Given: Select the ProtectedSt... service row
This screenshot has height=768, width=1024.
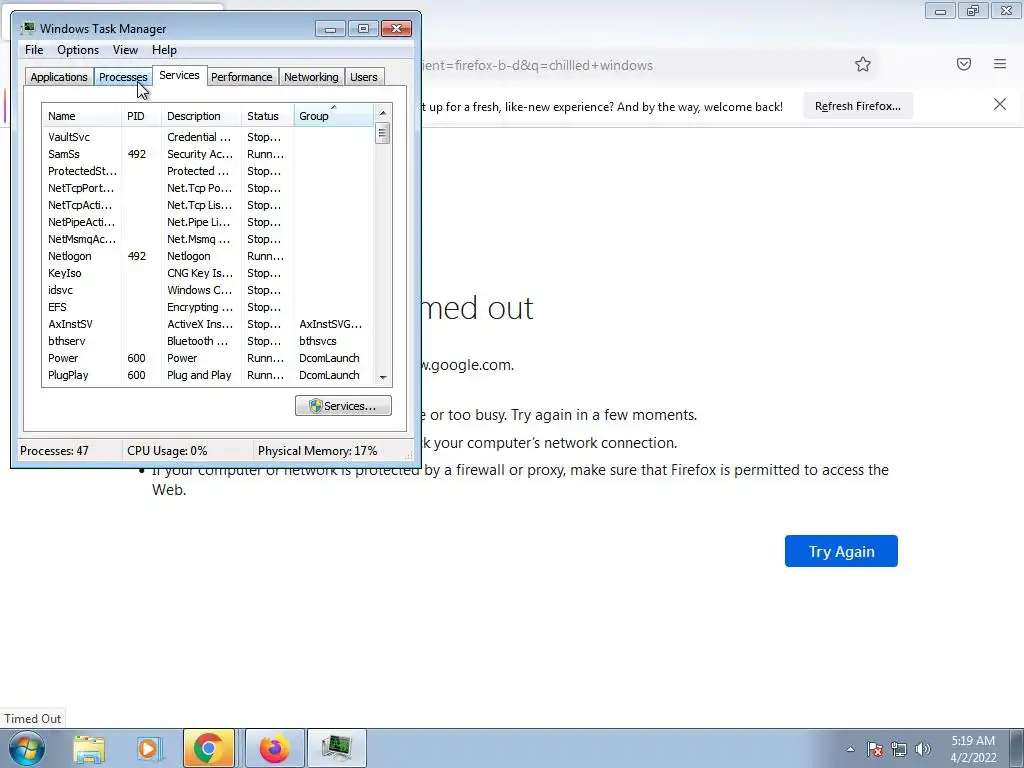Looking at the screenshot, I should click(x=208, y=171).
